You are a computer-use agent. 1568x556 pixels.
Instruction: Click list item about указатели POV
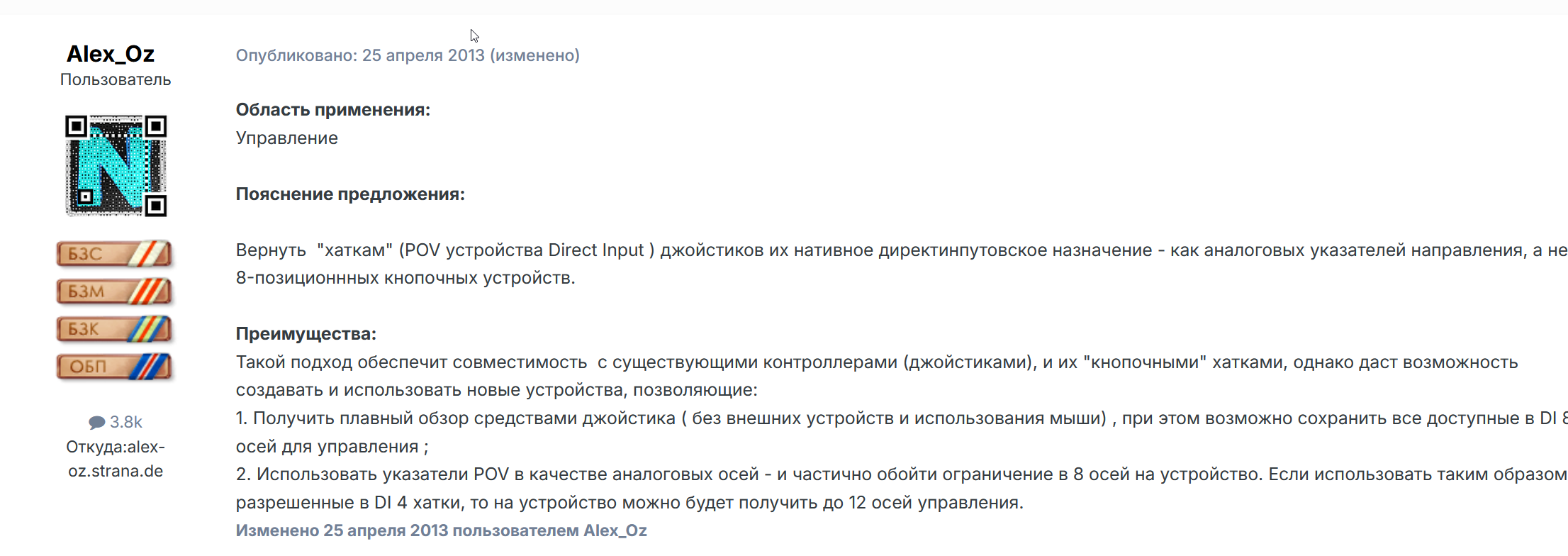click(x=902, y=488)
